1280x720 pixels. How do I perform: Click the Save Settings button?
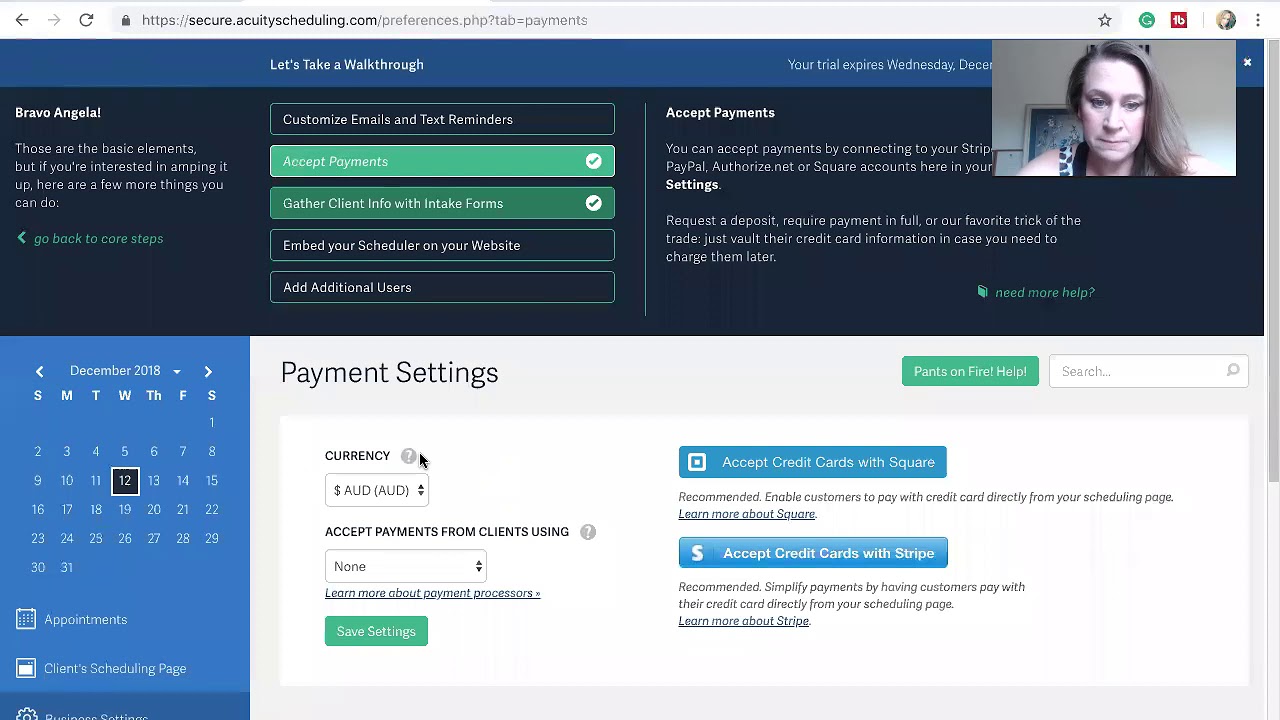click(x=376, y=631)
